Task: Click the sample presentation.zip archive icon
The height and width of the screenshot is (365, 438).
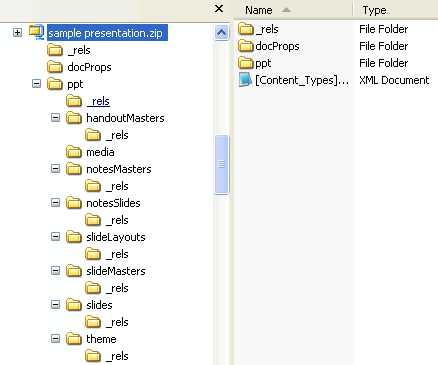Action: [x=36, y=32]
